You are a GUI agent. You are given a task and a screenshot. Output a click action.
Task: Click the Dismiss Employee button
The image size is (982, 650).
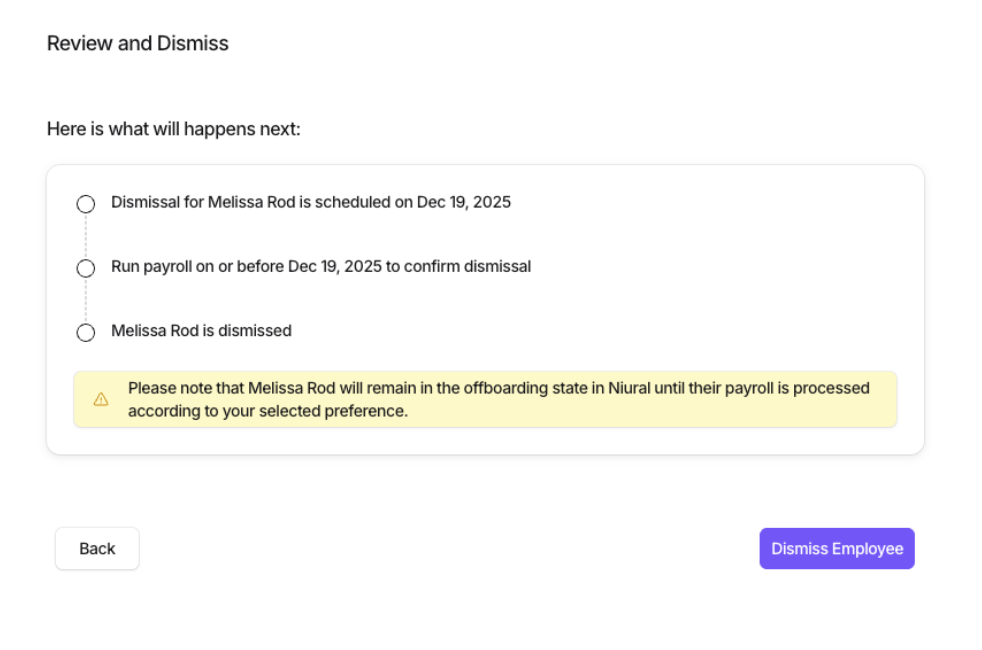pos(836,549)
